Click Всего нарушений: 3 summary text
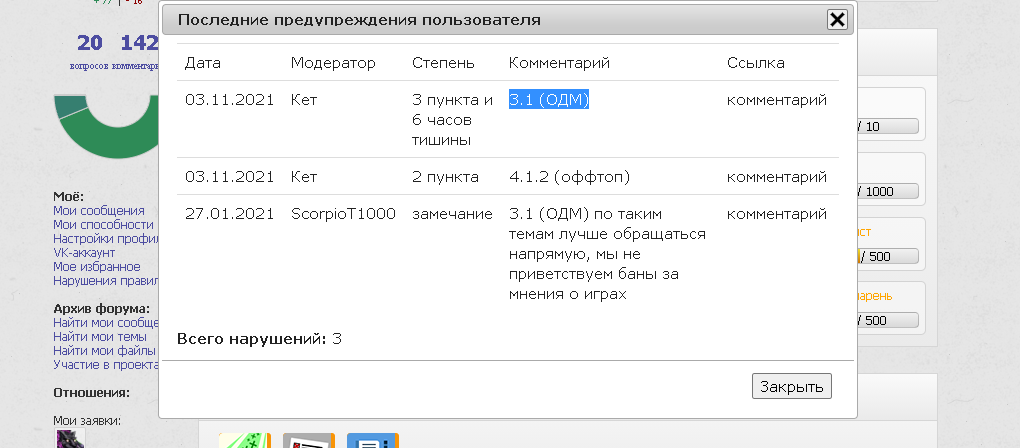Screen dimensions: 1020x448 259,338
